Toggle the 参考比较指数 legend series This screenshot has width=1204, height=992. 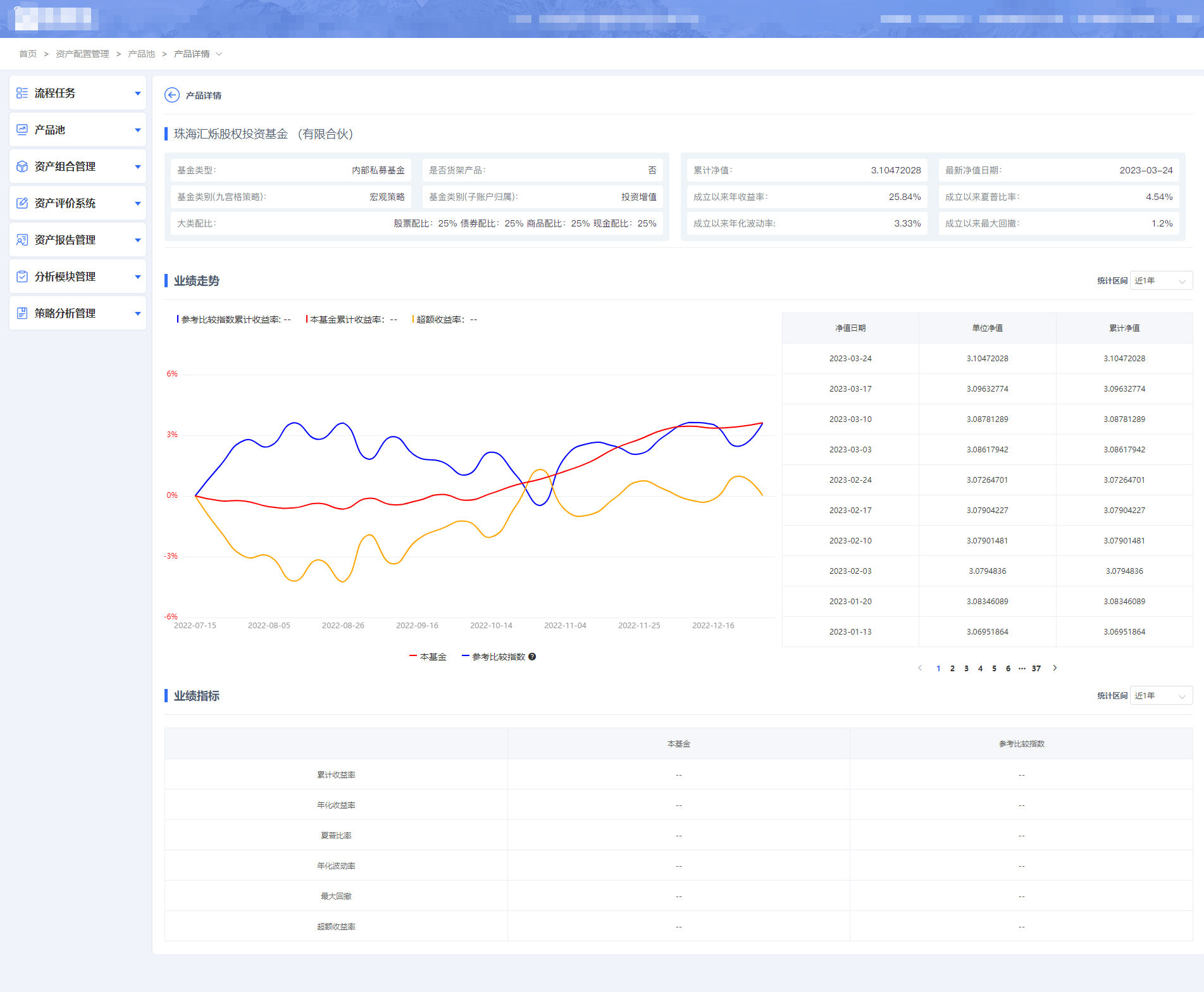pyautogui.click(x=493, y=657)
